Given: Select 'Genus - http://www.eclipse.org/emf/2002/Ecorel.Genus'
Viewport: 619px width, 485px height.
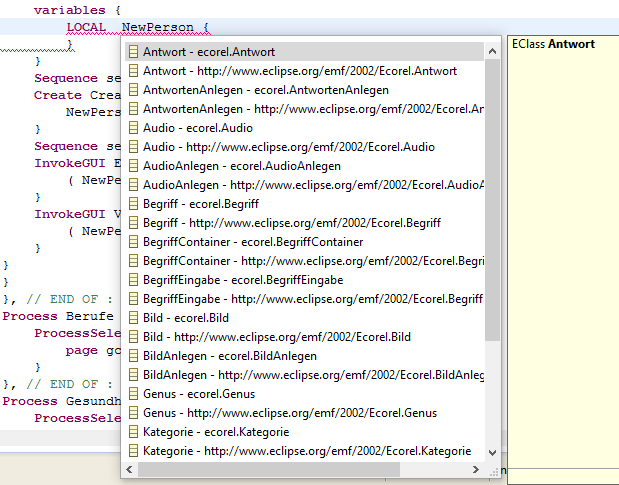Looking at the screenshot, I should click(304, 413).
